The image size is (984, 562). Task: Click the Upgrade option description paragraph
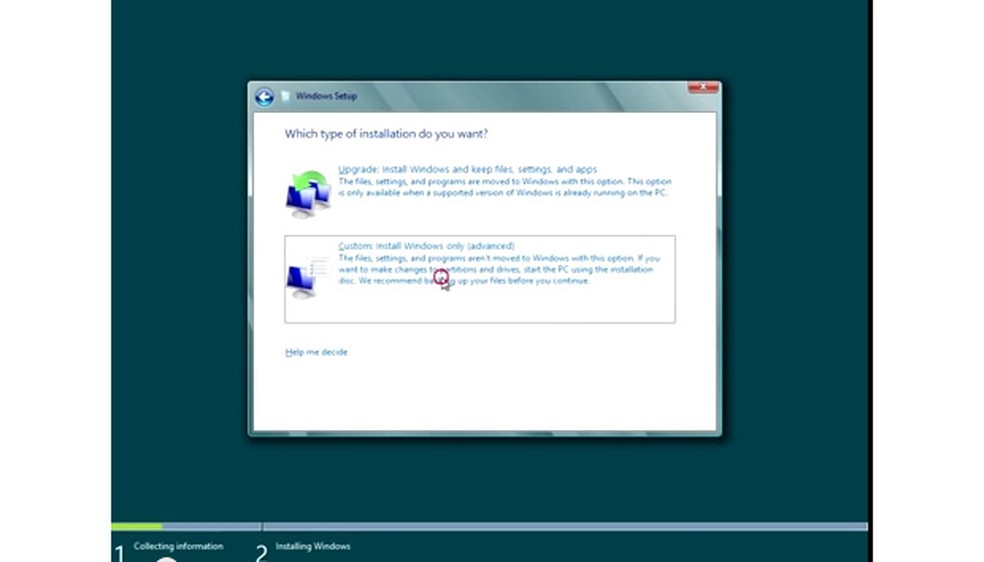click(x=505, y=187)
